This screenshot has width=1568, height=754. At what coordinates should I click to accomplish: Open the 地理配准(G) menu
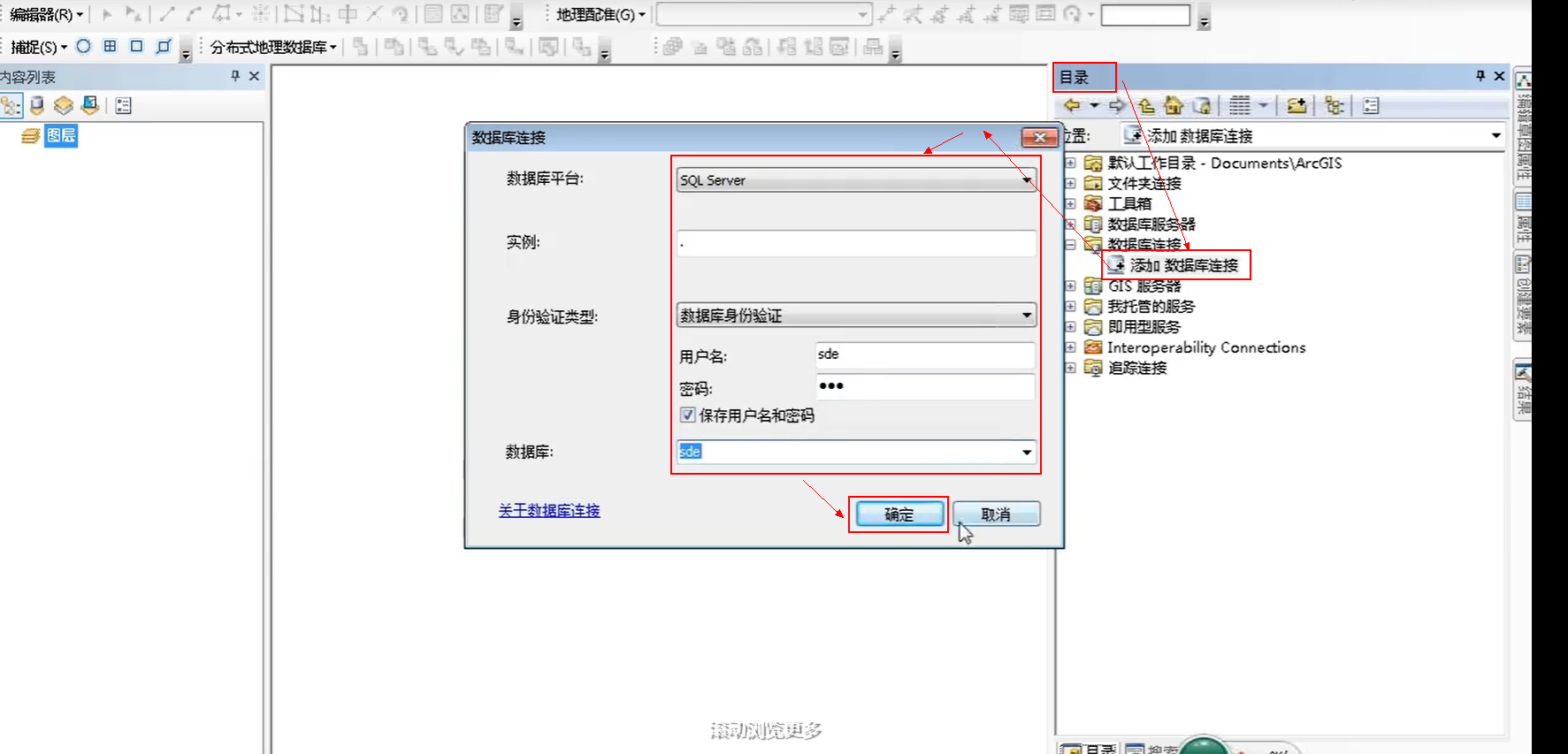point(600,14)
